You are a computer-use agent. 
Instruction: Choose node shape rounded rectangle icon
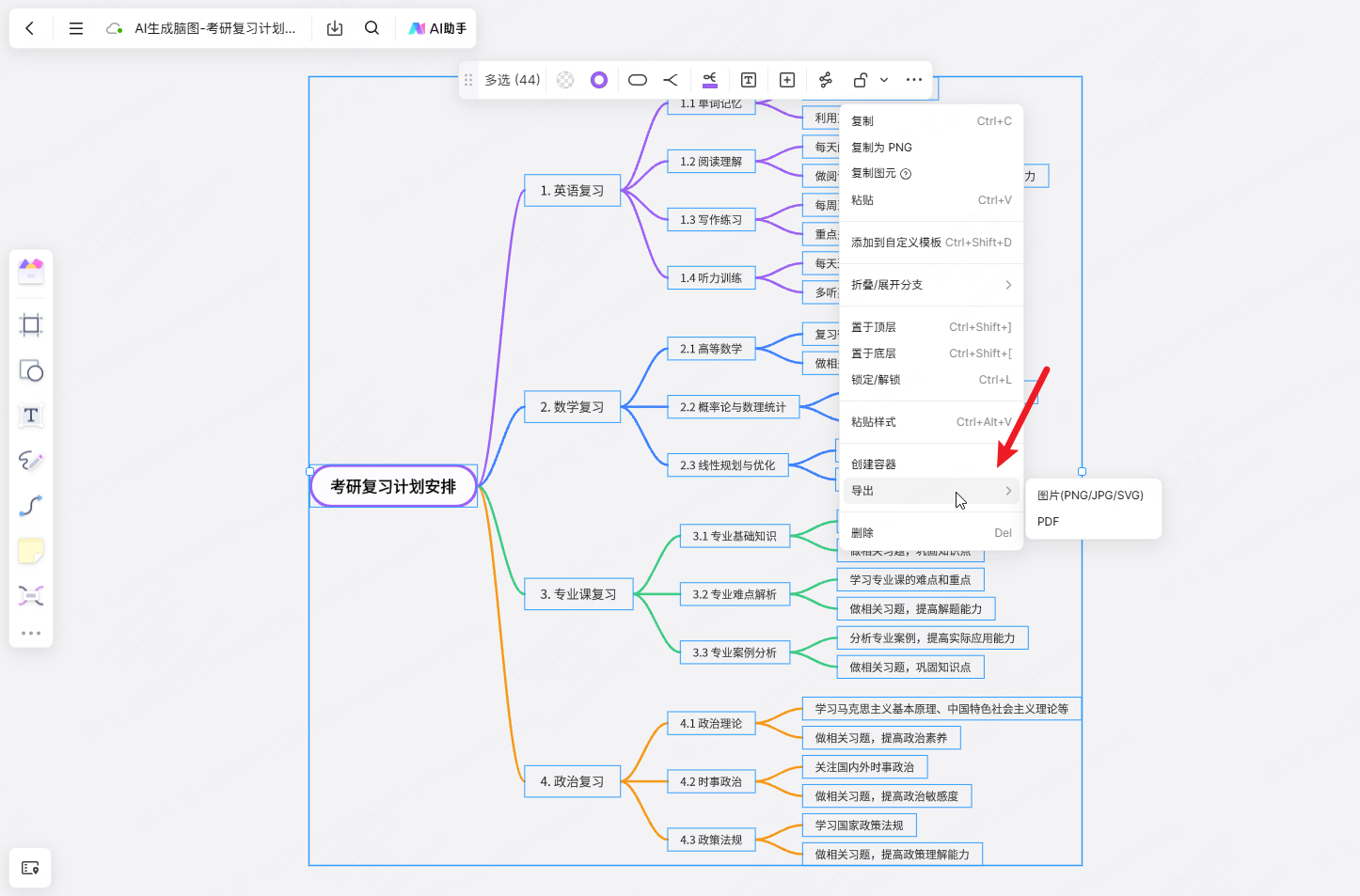coord(638,80)
